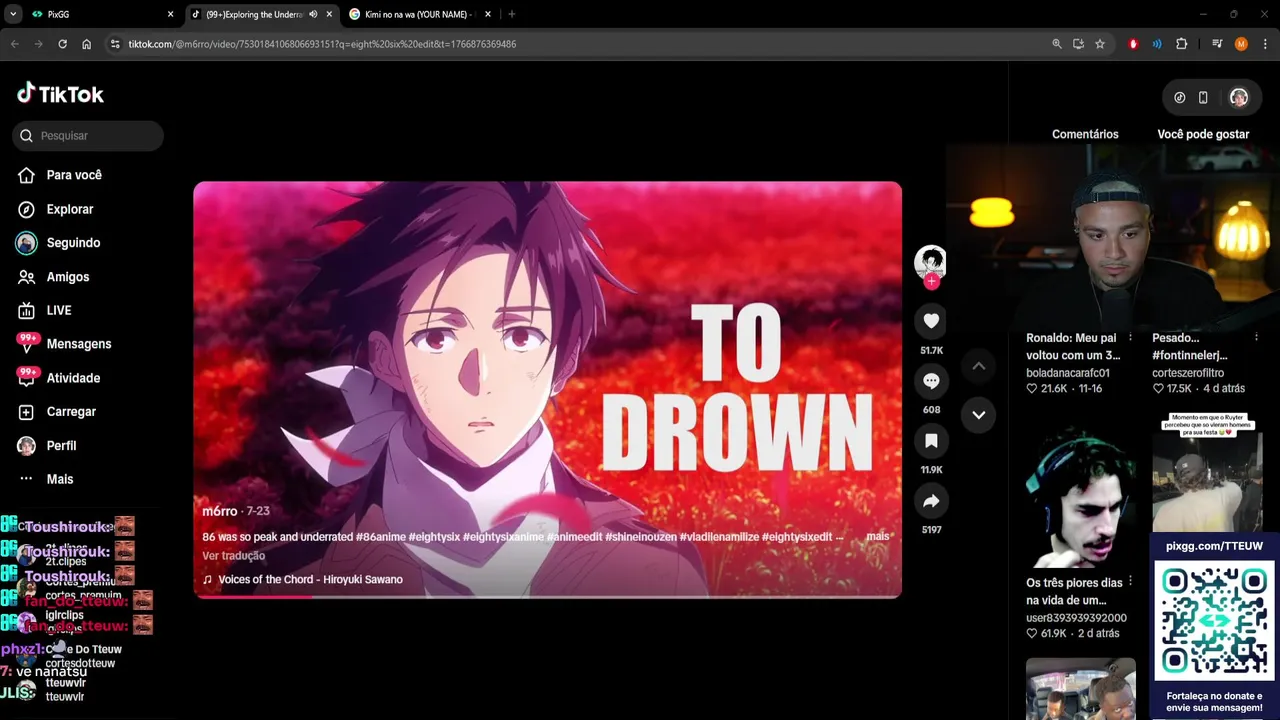Open user8393939392000 profile
The height and width of the screenshot is (720, 1280).
point(1076,618)
